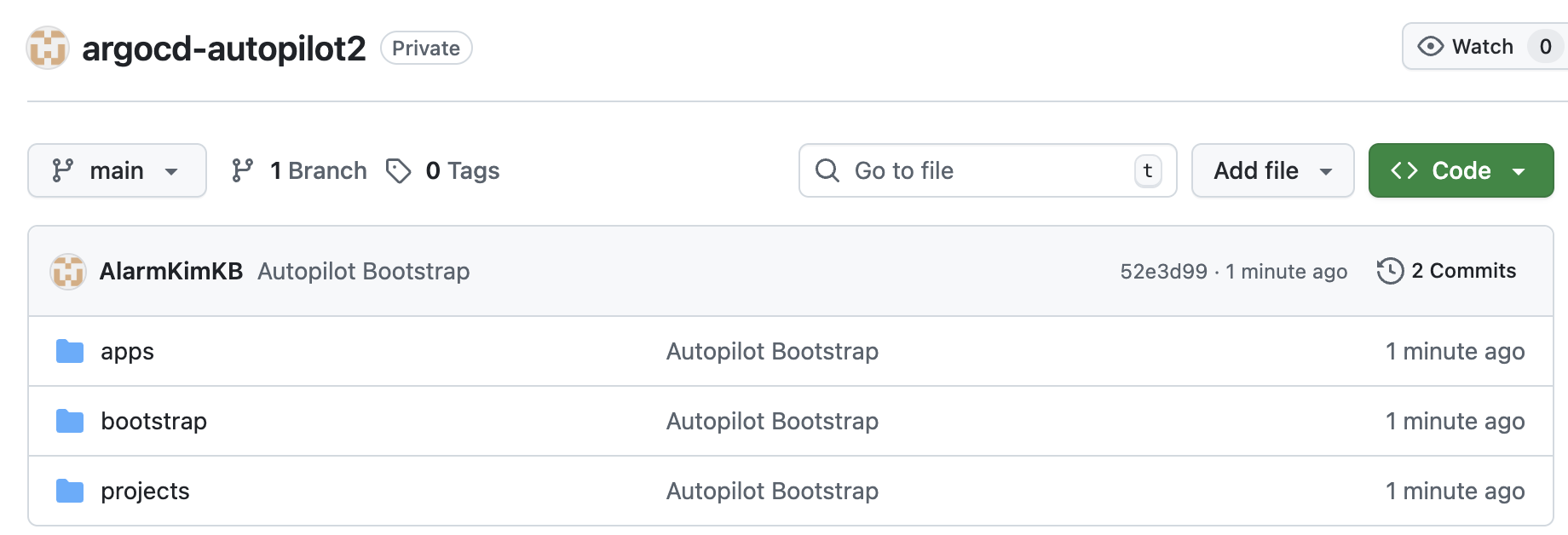This screenshot has height=535, width=1568.
Task: View the 2 Commits history
Action: point(1463,271)
